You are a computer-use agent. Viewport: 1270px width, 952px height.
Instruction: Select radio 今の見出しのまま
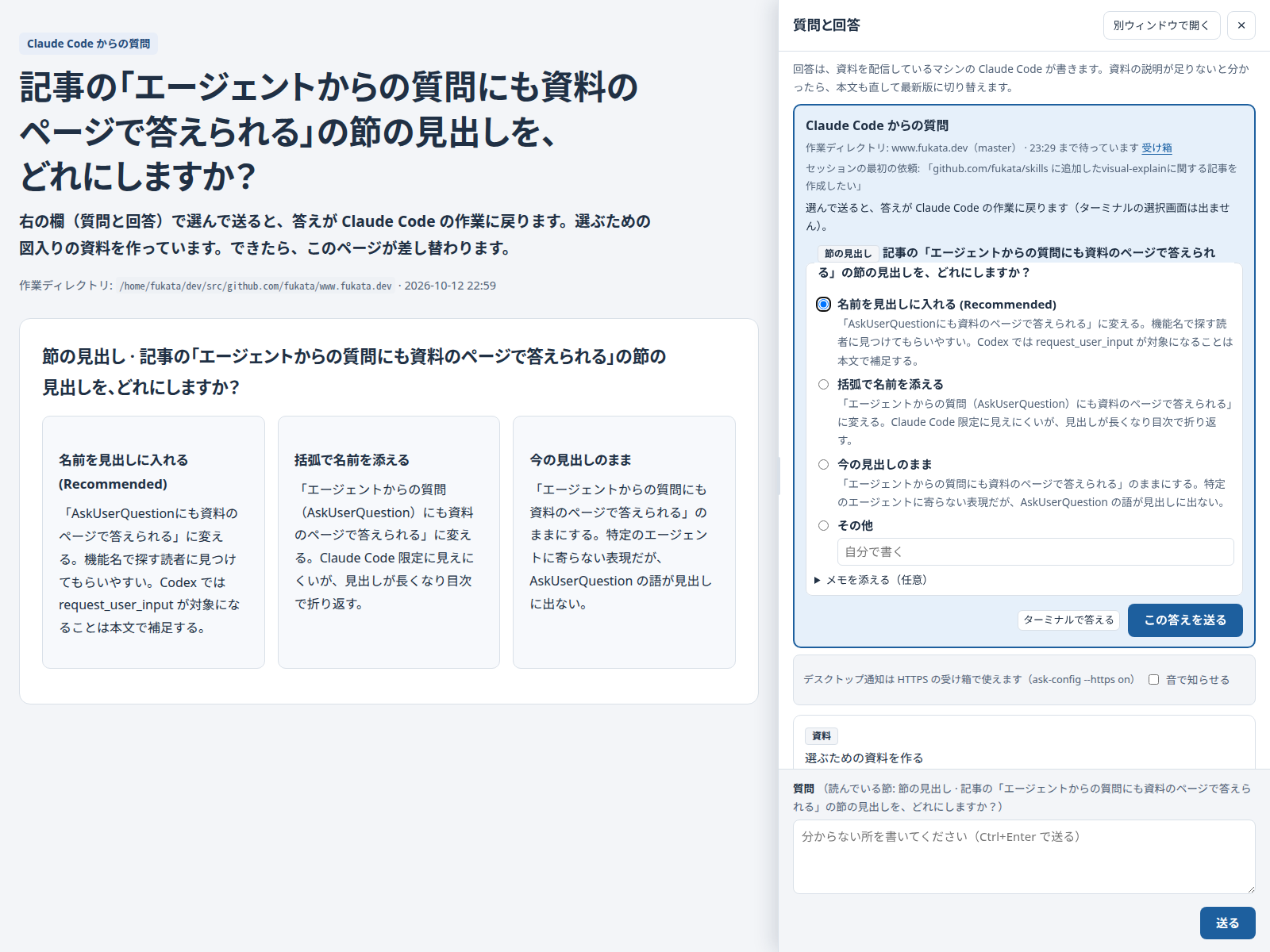(x=824, y=465)
